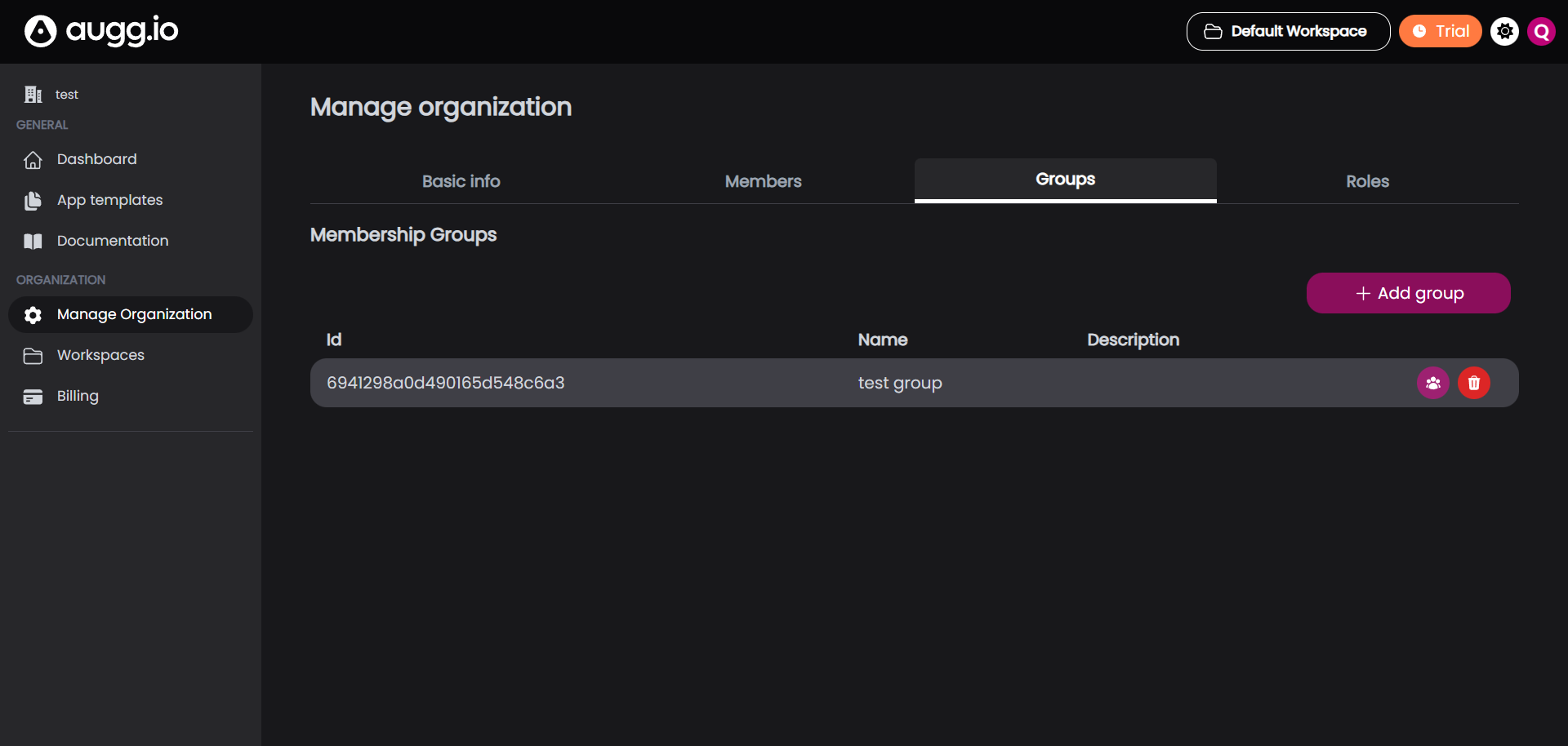Switch to the Members tab
The height and width of the screenshot is (746, 1568).
(x=763, y=181)
